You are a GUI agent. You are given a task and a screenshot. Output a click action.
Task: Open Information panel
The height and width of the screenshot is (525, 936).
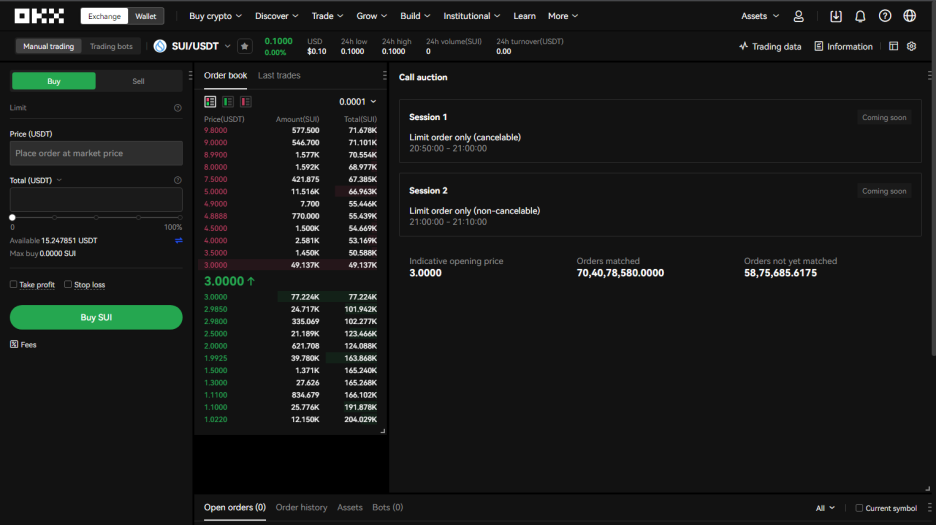pyautogui.click(x=843, y=47)
